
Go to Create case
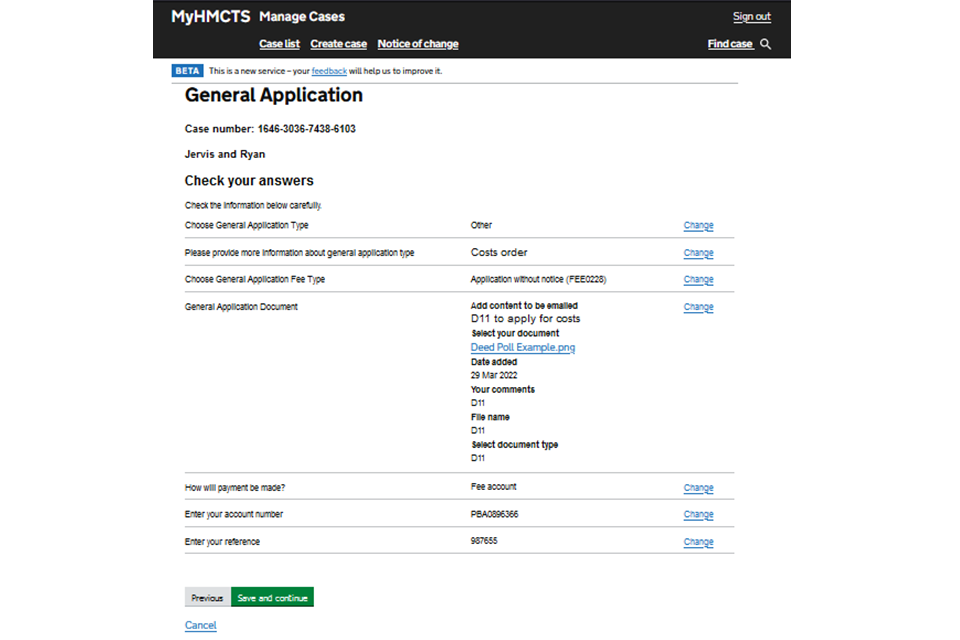(338, 44)
